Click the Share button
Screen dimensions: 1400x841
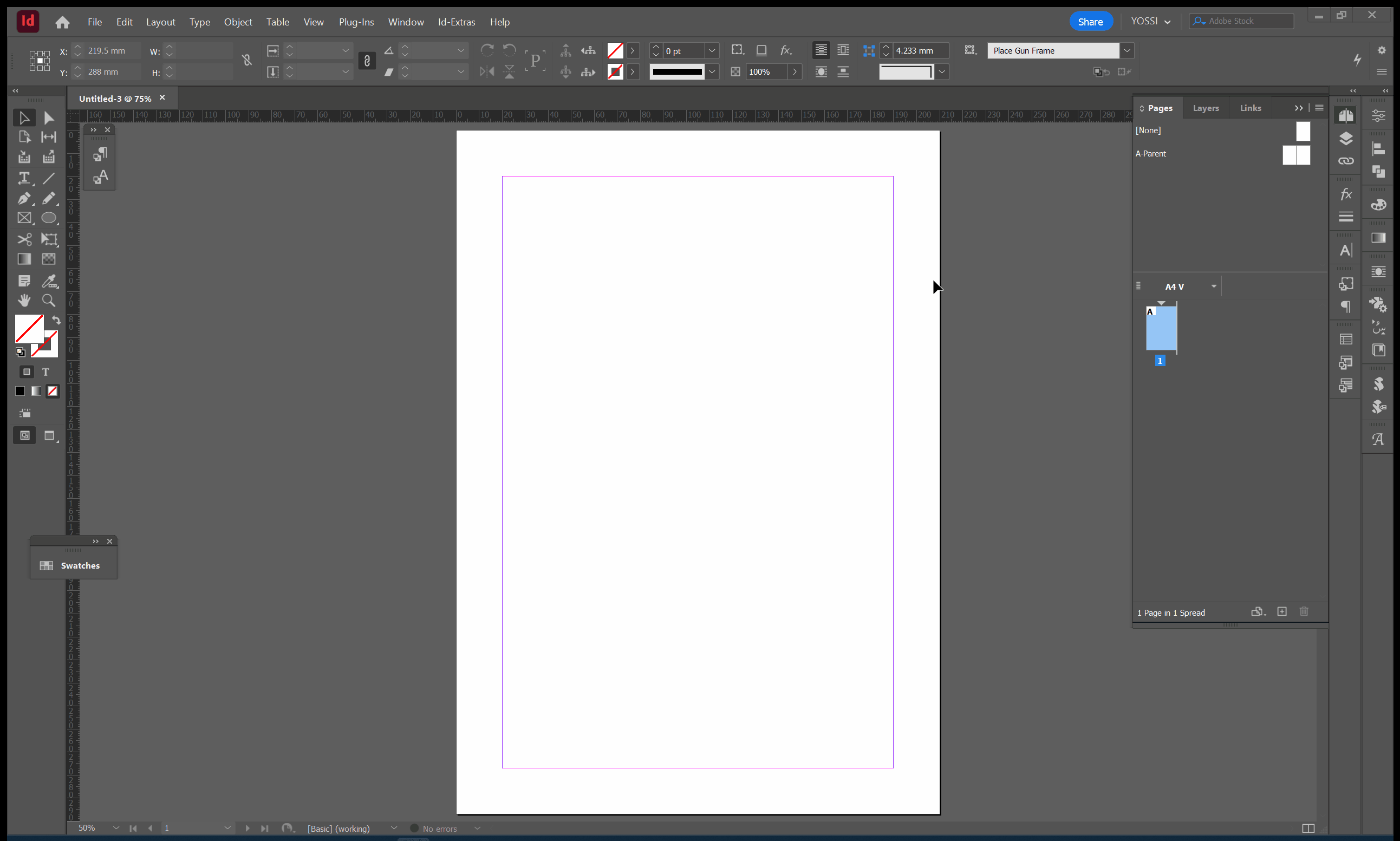point(1089,22)
